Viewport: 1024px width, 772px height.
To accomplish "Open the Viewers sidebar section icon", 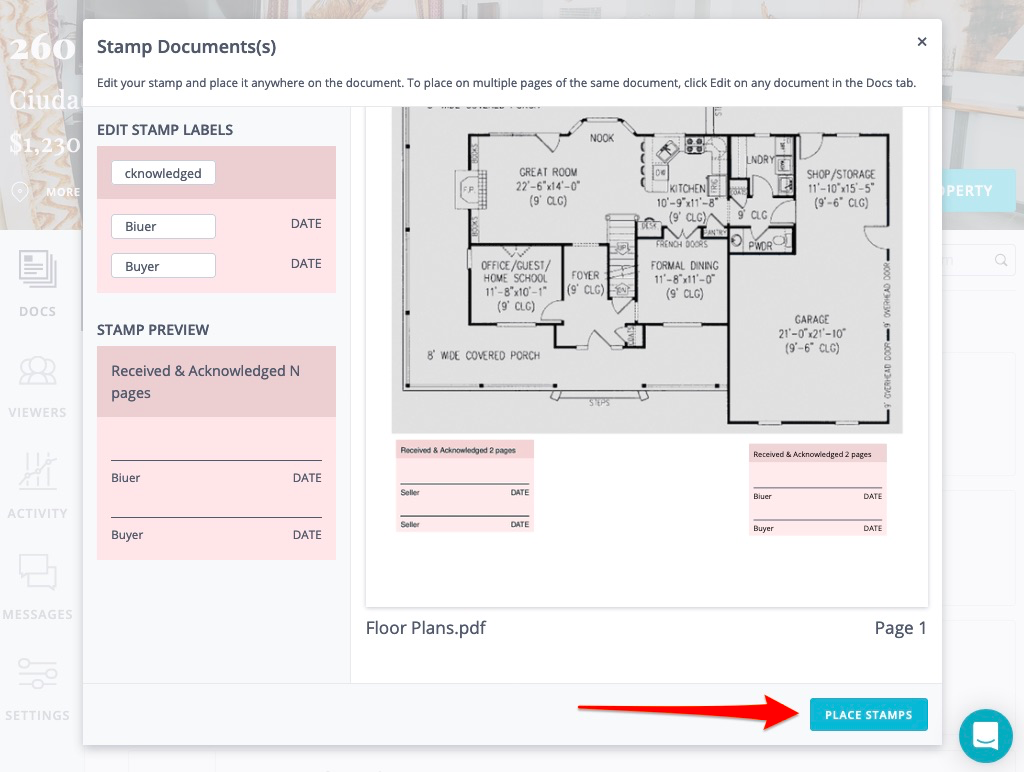I will click(x=38, y=370).
